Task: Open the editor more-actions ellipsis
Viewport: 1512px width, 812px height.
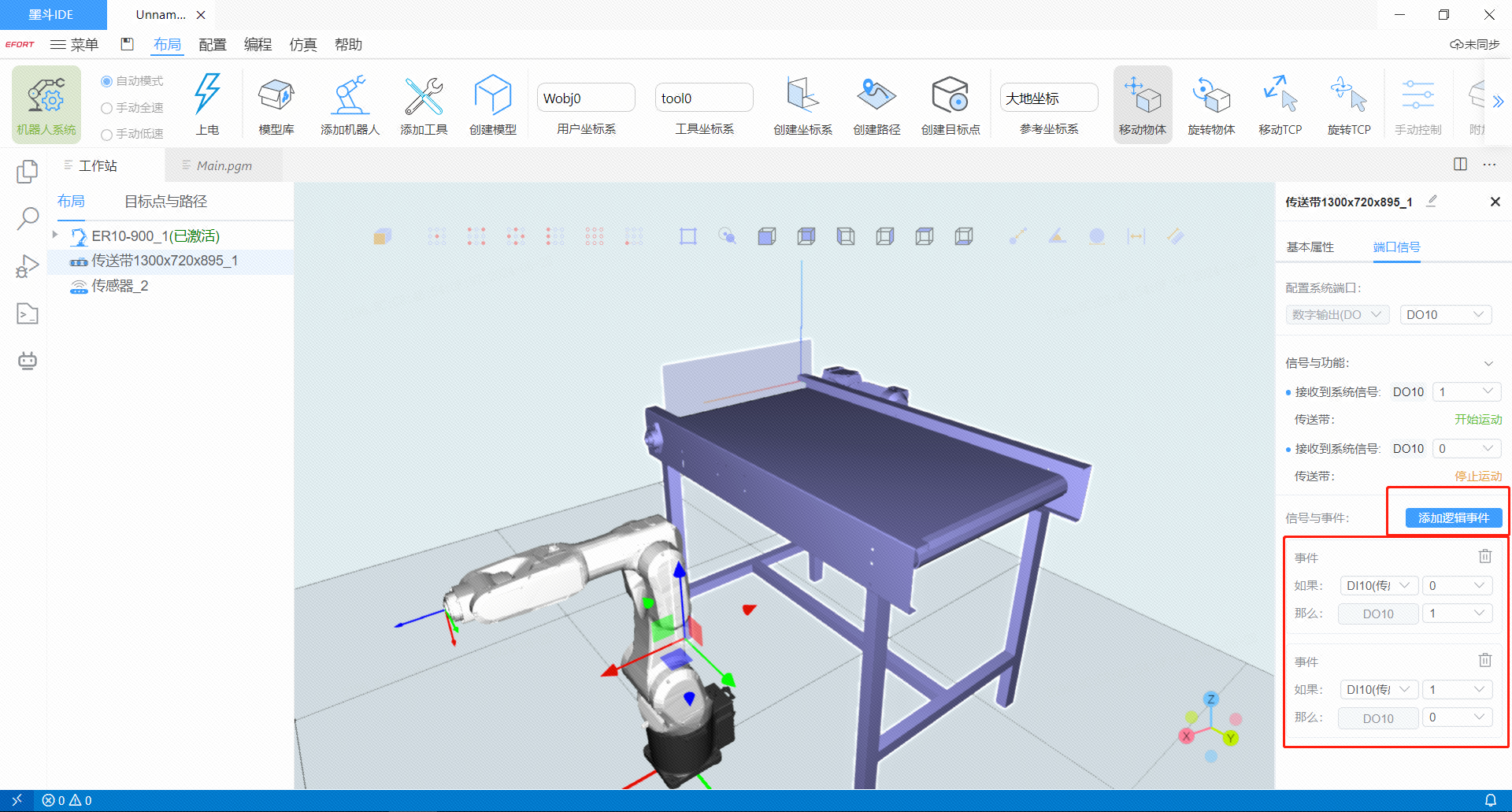Action: pos(1489,165)
